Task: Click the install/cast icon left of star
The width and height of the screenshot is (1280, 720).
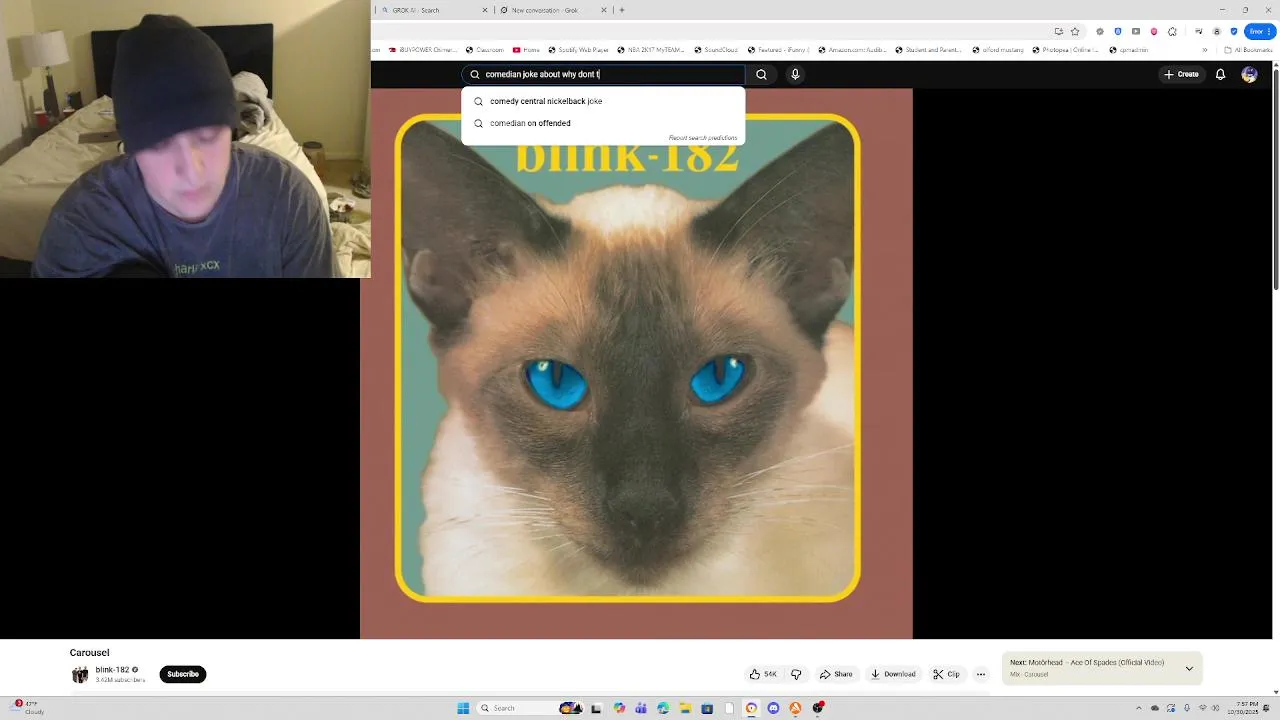Action: (x=1059, y=31)
